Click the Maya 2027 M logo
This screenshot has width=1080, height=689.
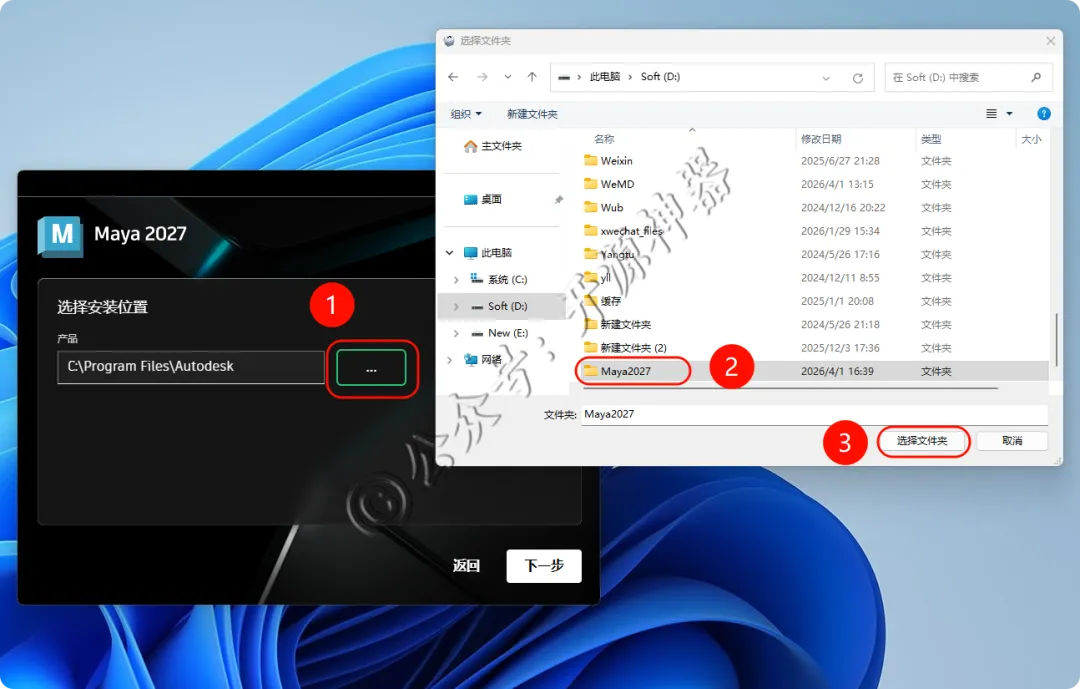point(61,236)
